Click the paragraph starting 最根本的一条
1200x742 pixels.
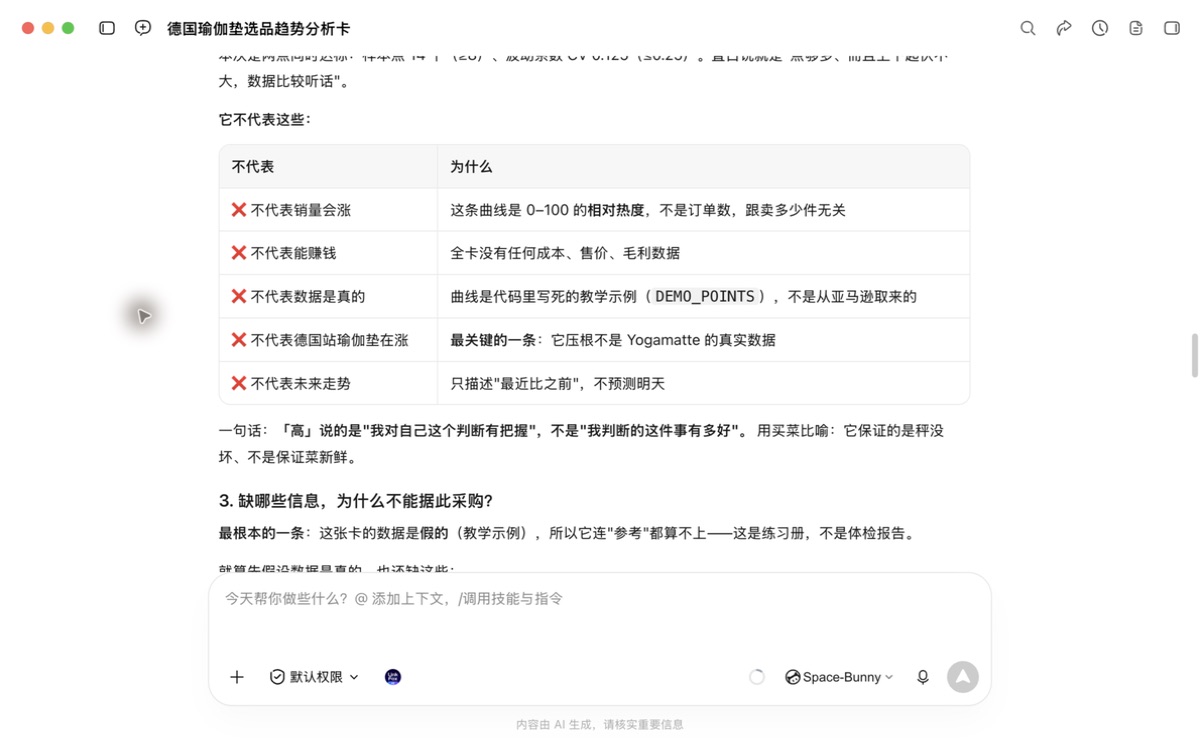567,534
